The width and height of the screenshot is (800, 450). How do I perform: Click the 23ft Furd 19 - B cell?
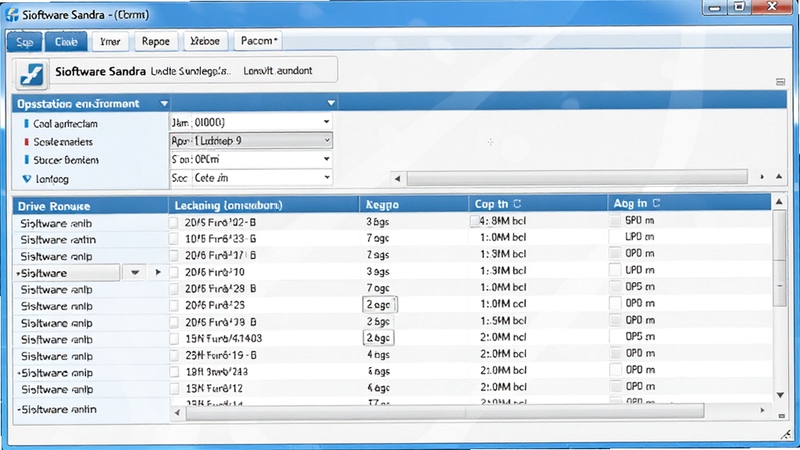coord(221,355)
